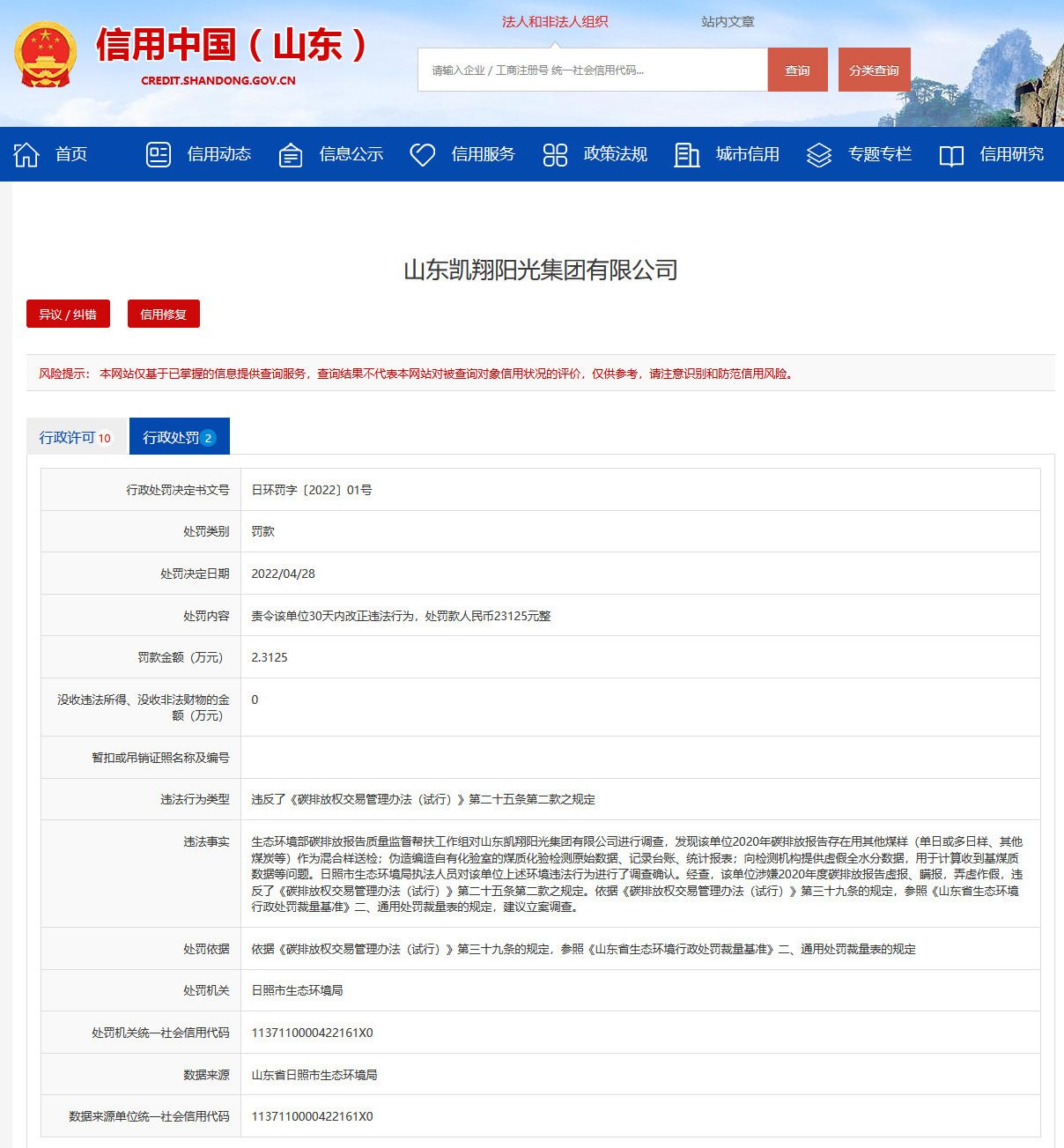
Task: Navigate to 政策法规 page
Action: click(616, 154)
